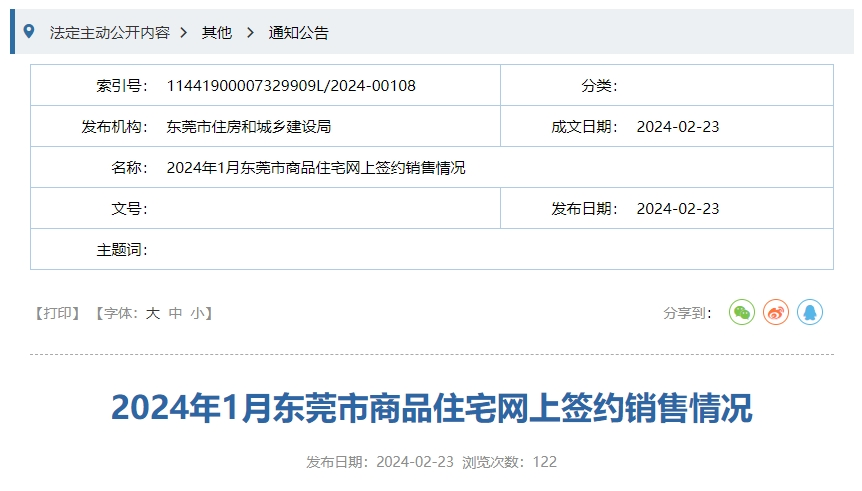Set font size to 小
Image resolution: width=862 pixels, height=491 pixels.
click(197, 313)
